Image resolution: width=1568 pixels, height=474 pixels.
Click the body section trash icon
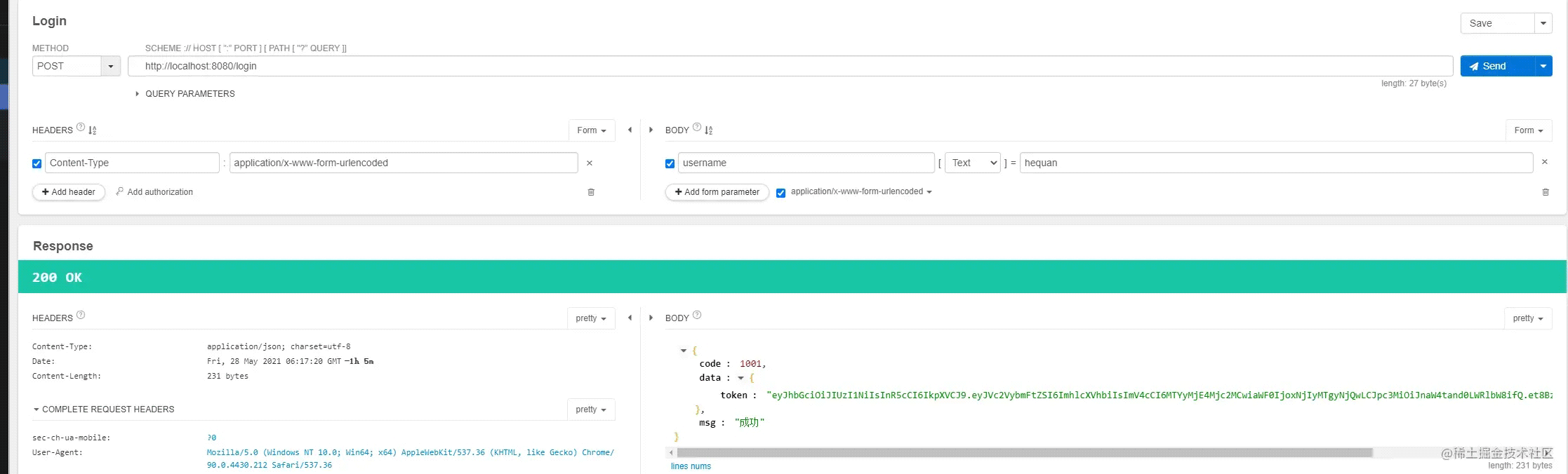(x=1545, y=192)
